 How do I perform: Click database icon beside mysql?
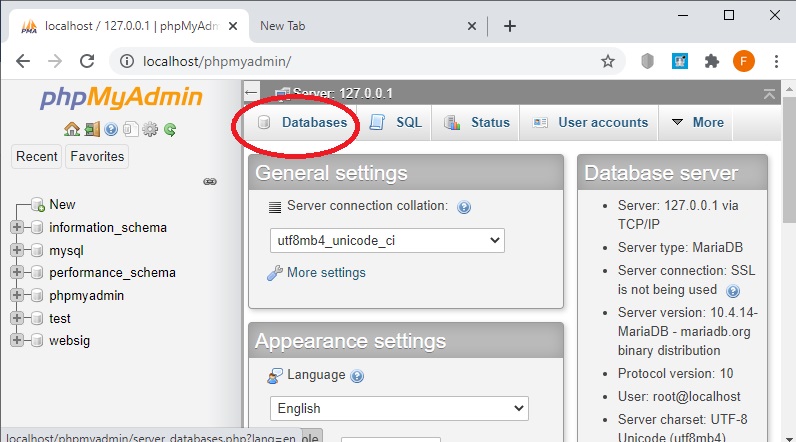[x=37, y=250]
